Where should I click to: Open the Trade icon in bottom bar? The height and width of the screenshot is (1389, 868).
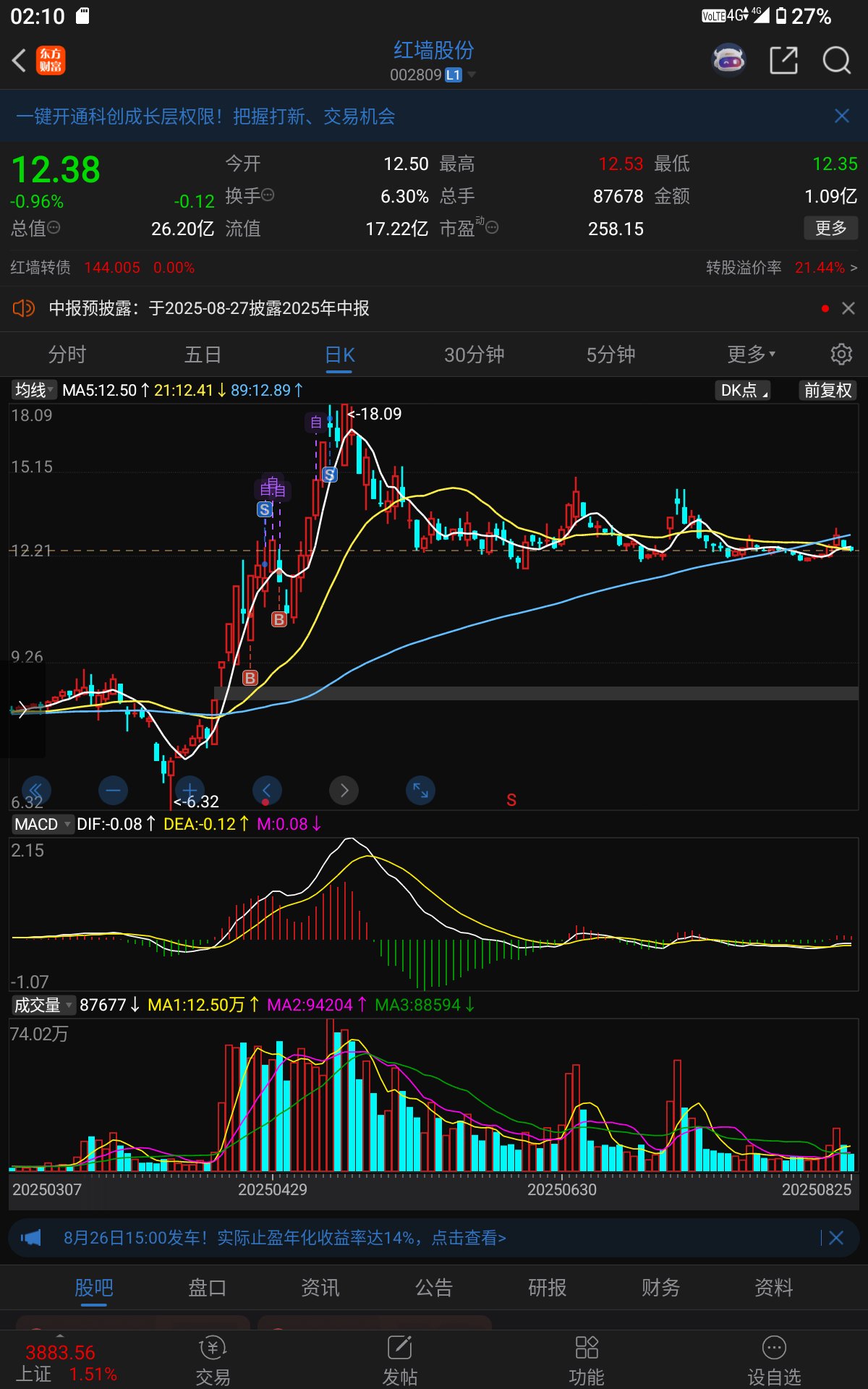tap(213, 1360)
